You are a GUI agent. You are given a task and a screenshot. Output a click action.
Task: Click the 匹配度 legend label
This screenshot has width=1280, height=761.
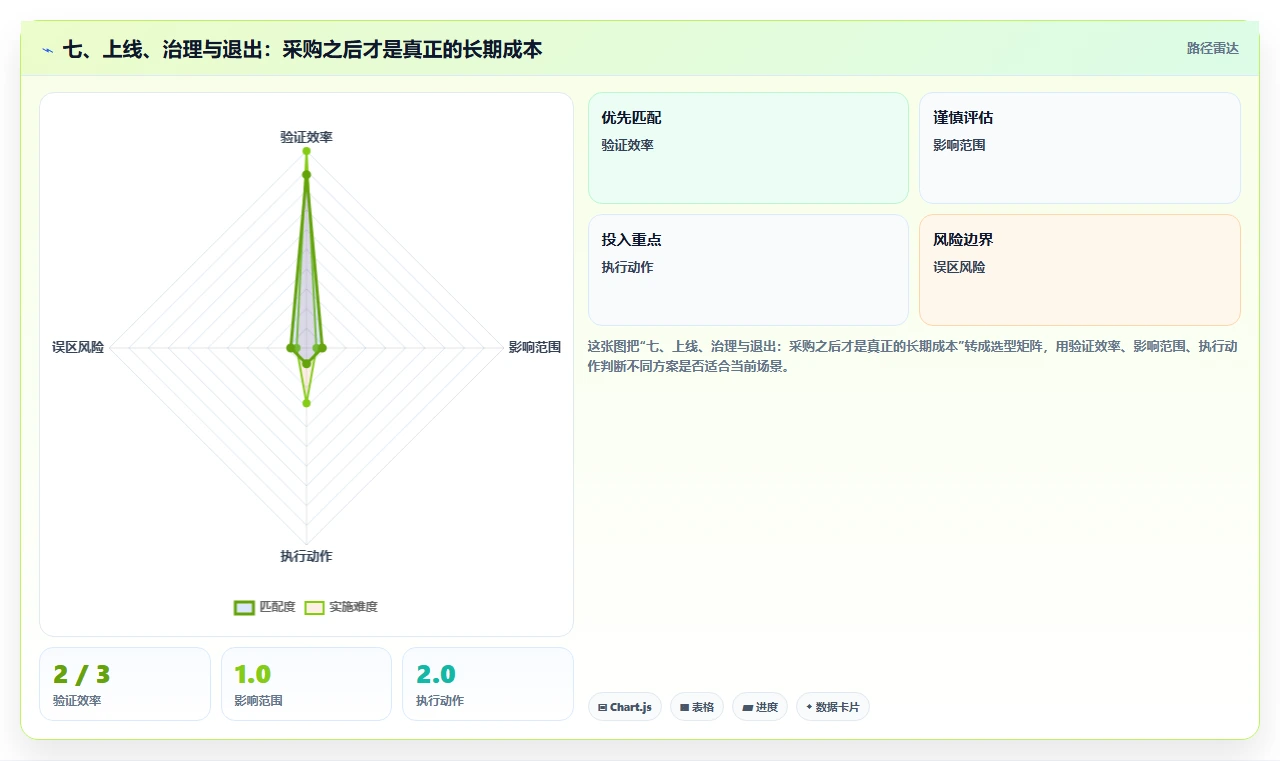click(277, 607)
